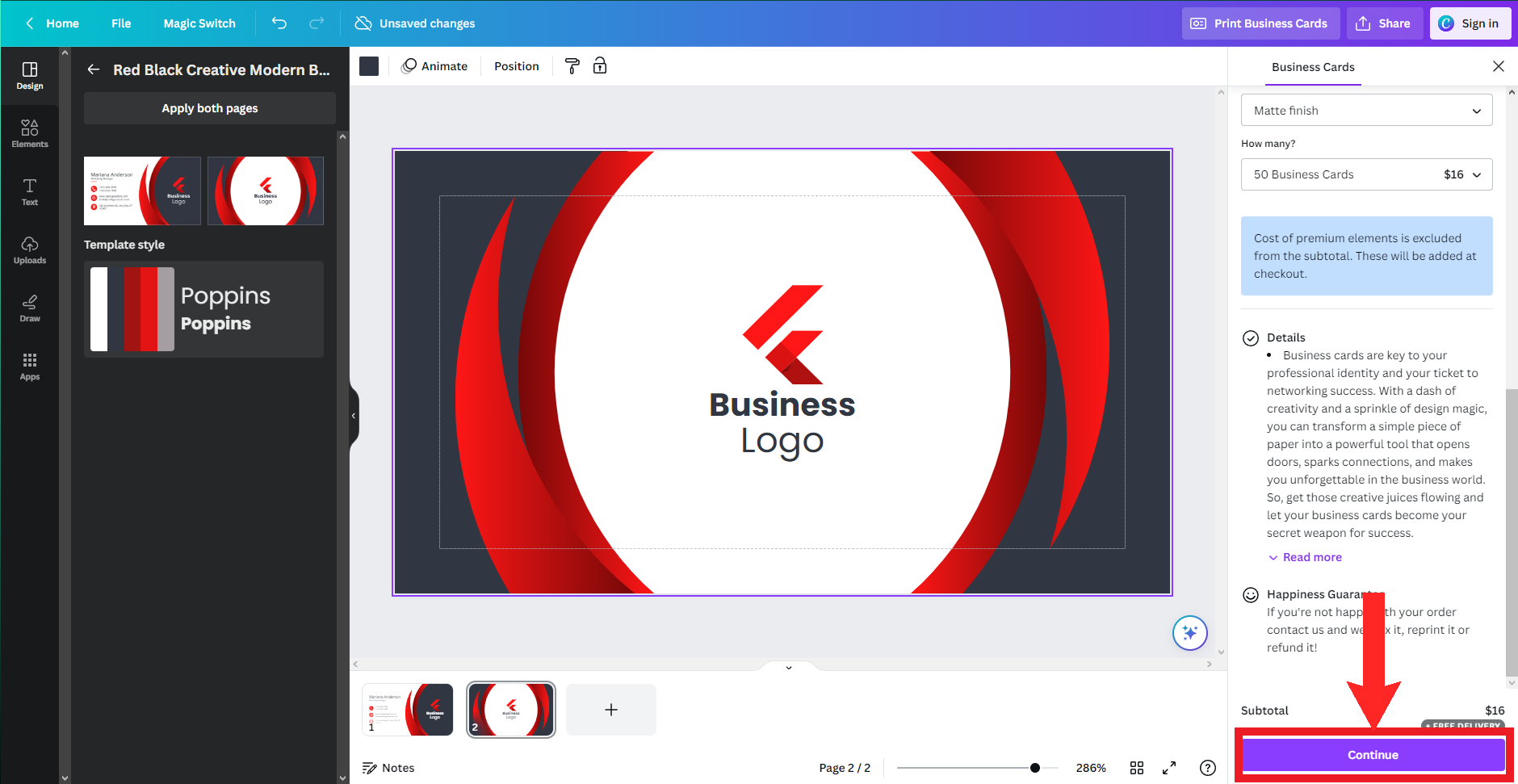Click the Continue button

1373,755
